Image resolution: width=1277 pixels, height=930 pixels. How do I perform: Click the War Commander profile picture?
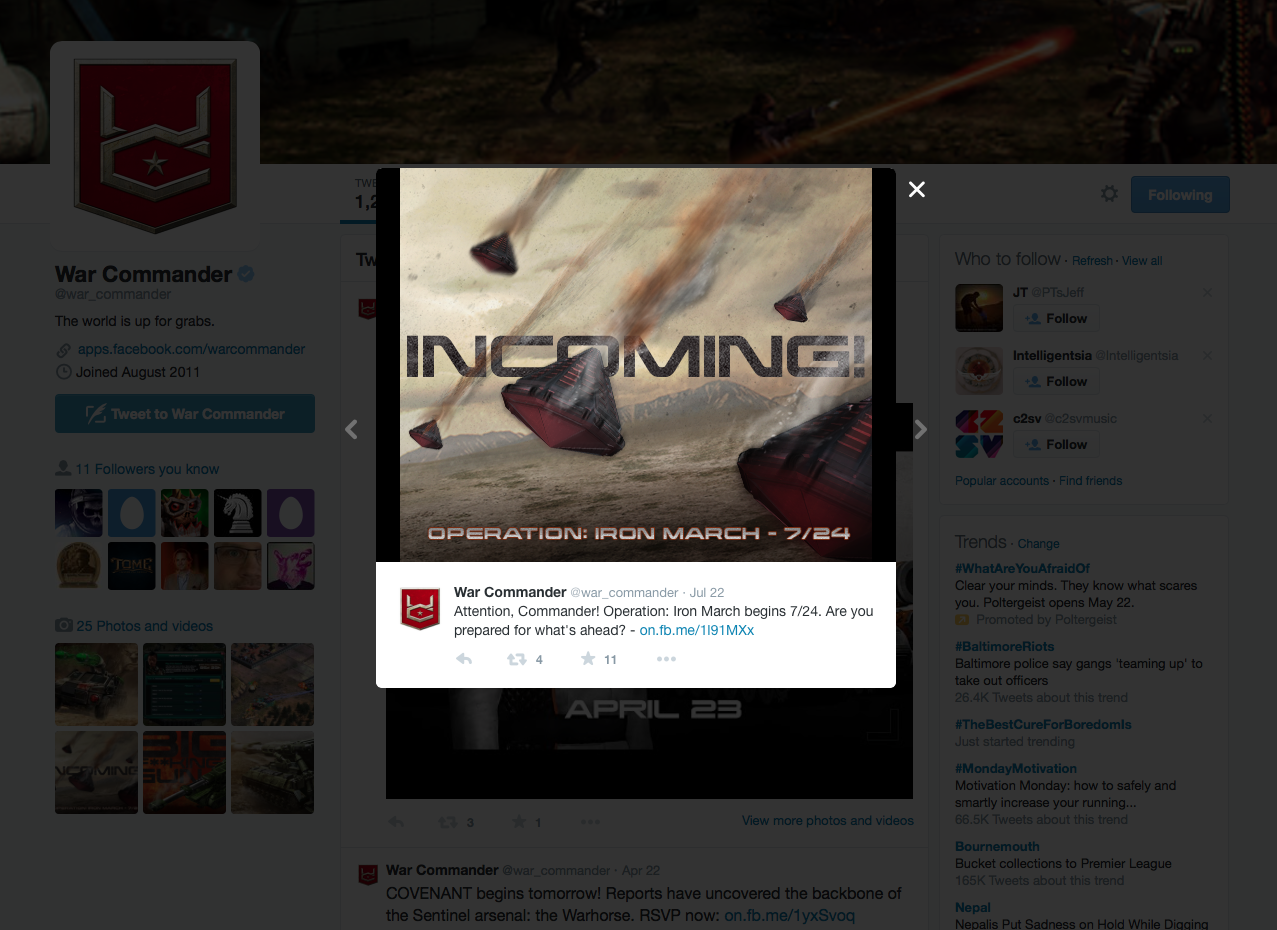pyautogui.click(x=155, y=146)
